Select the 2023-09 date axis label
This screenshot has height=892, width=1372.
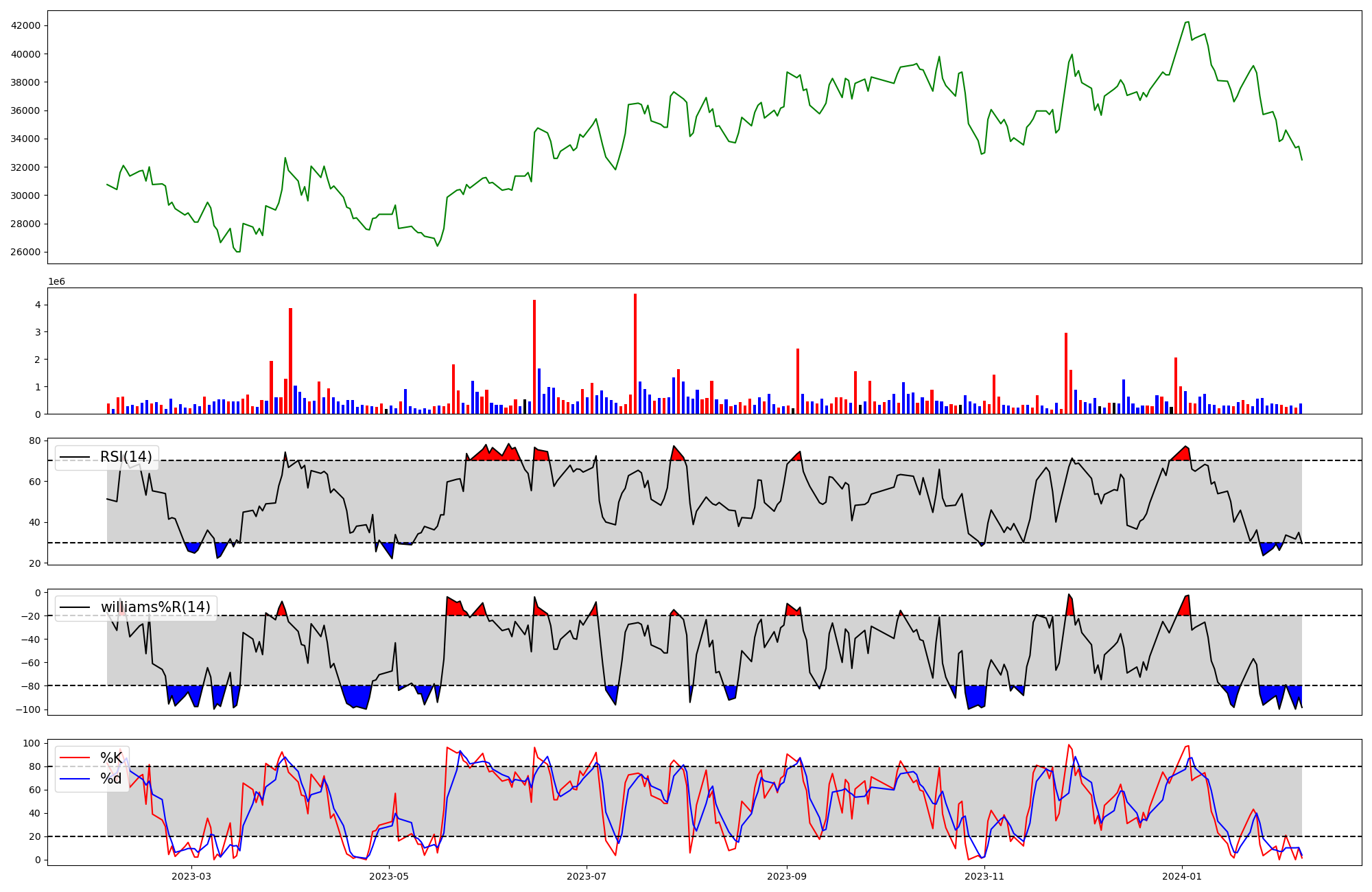click(x=787, y=876)
